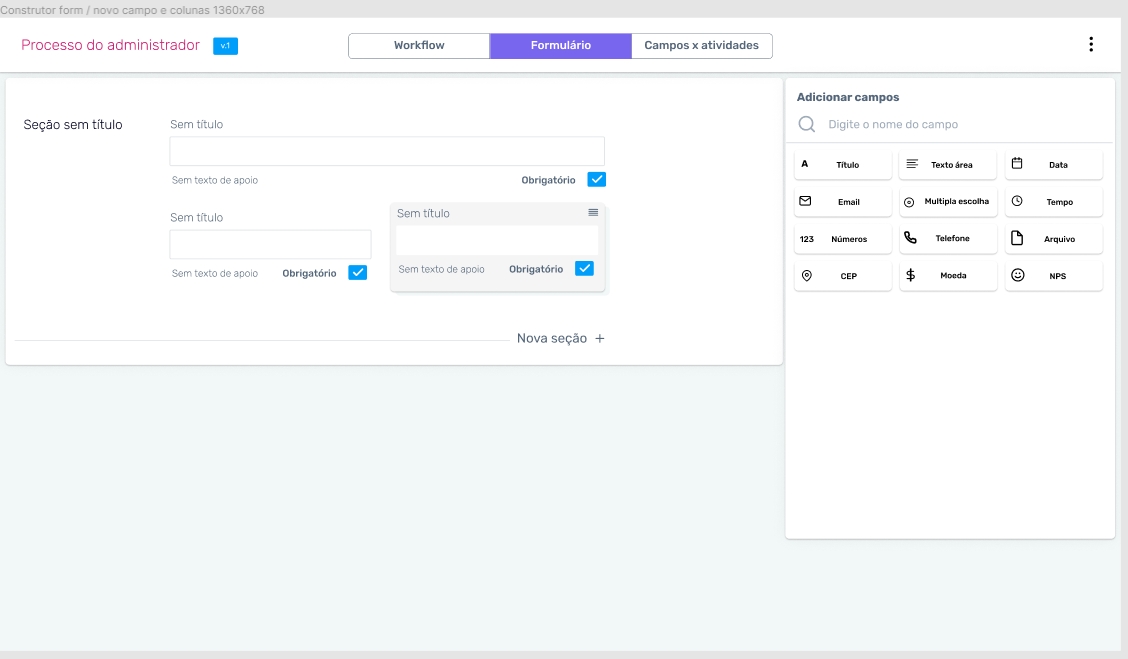
Task: Toggle Obrigatório checkbox in the highlighted field card
Action: 584,269
